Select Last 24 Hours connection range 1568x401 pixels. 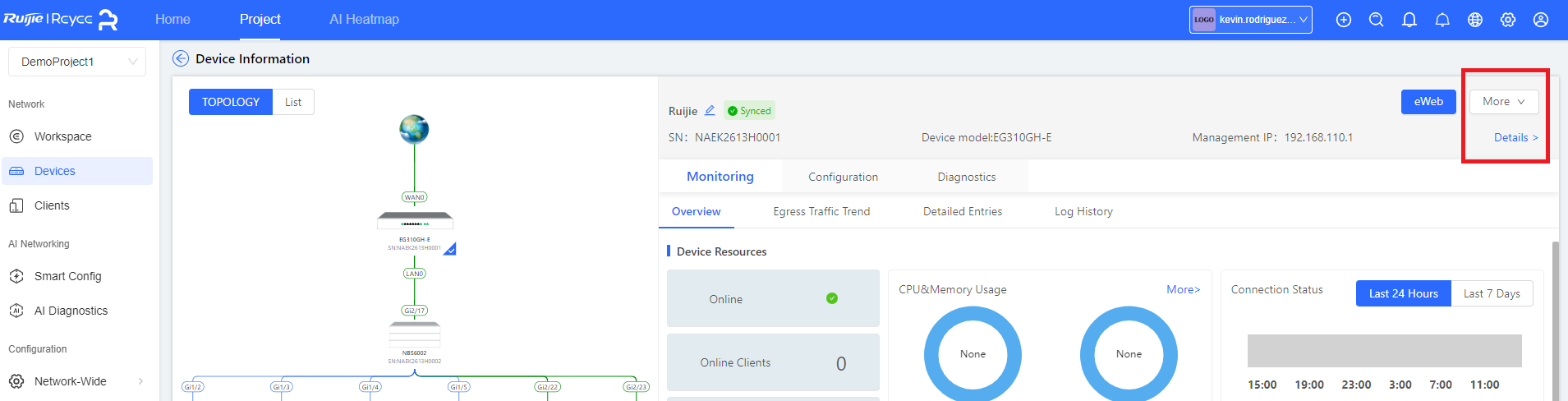(x=1404, y=293)
